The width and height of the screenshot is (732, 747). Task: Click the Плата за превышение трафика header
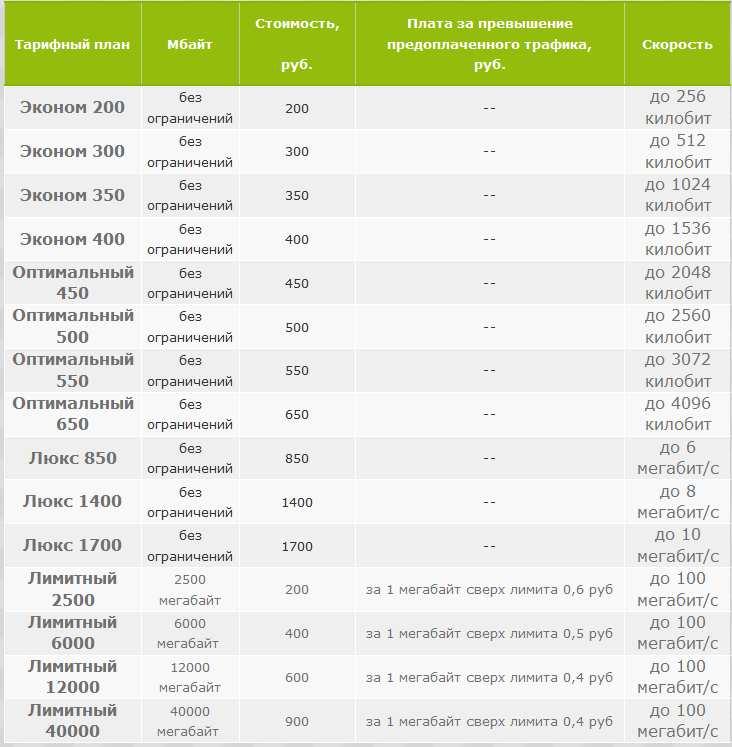(489, 44)
